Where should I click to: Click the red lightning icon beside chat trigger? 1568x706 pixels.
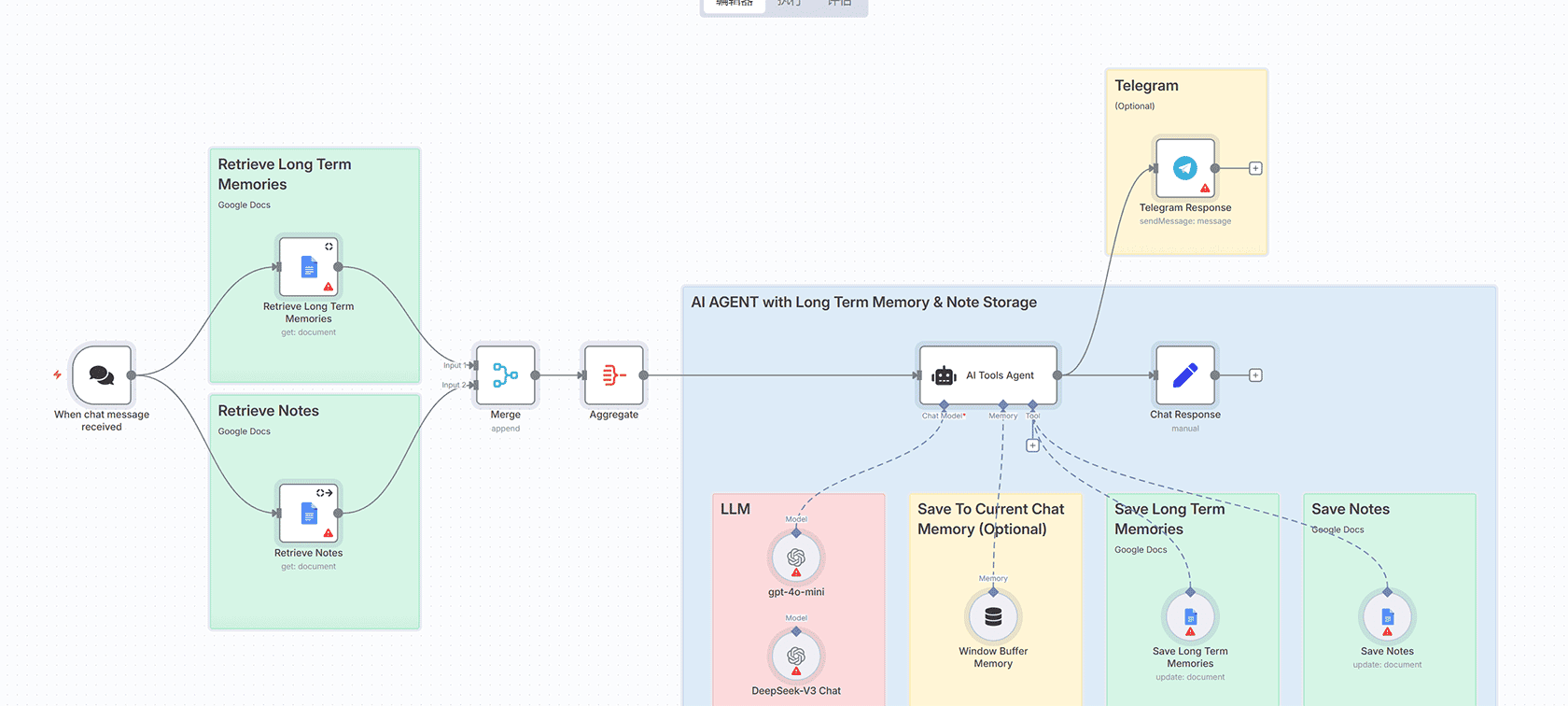(x=57, y=374)
